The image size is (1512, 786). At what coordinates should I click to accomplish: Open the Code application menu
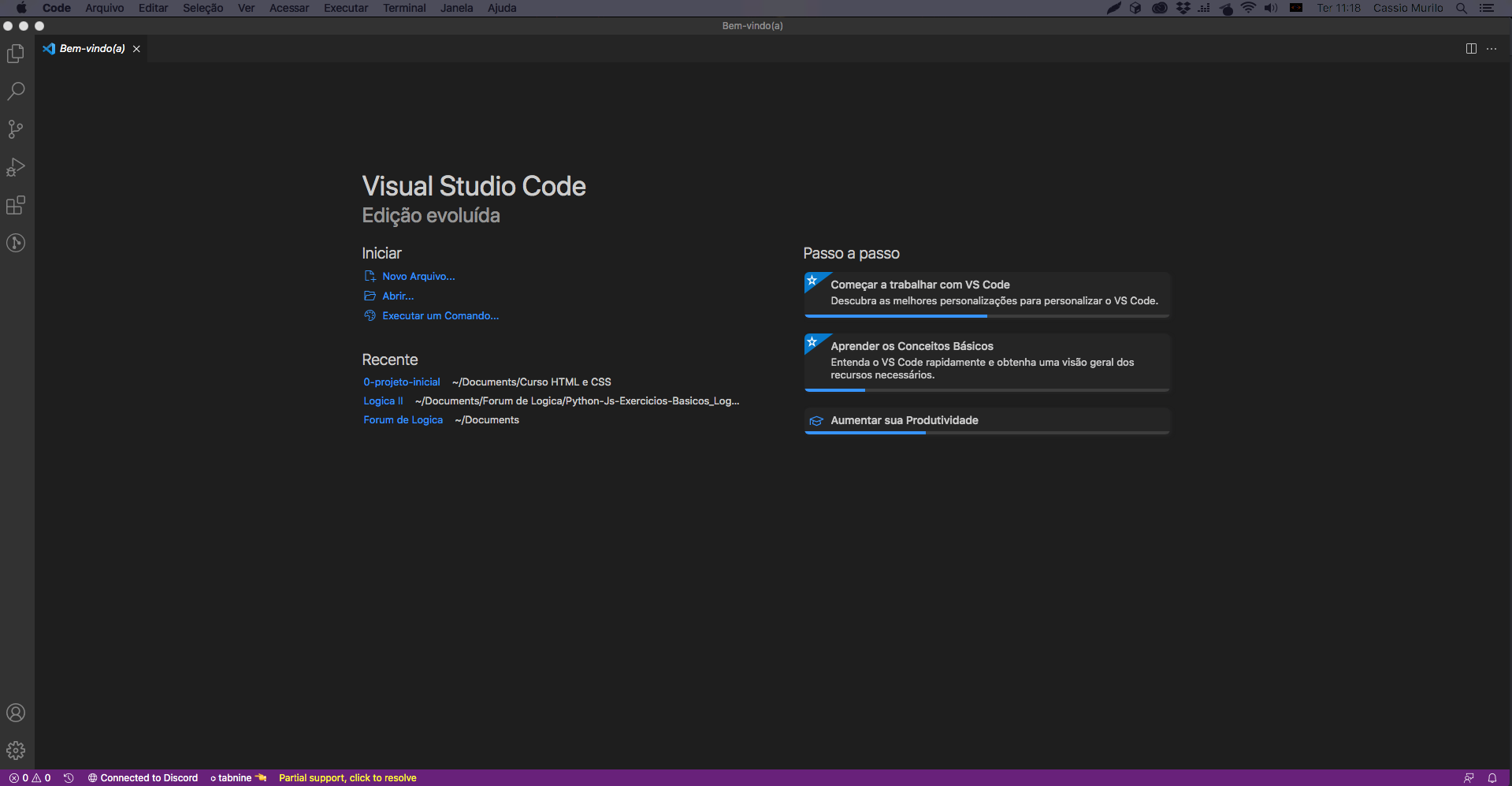(57, 8)
